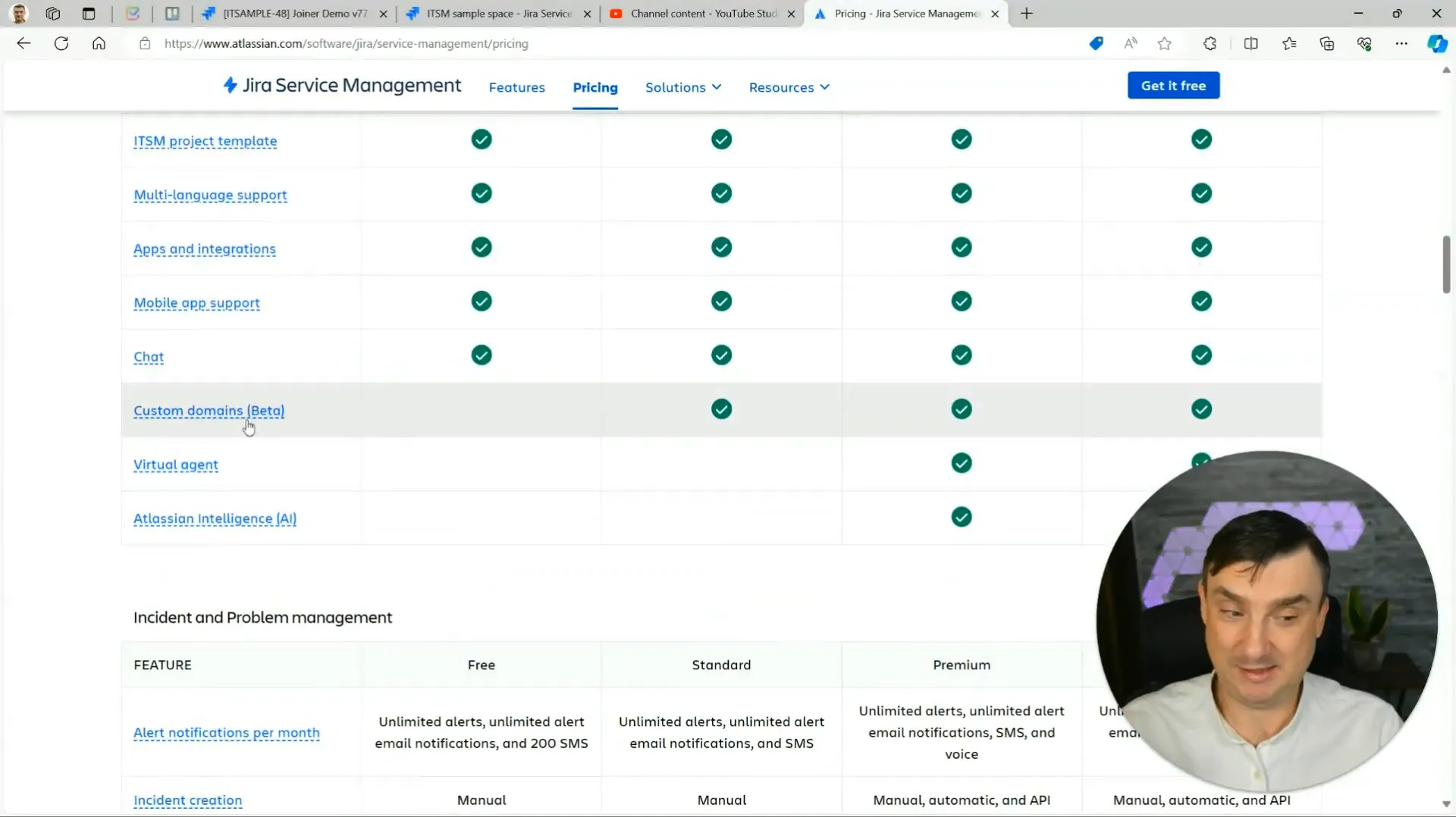Open the pinned checklist tab icon

133,14
